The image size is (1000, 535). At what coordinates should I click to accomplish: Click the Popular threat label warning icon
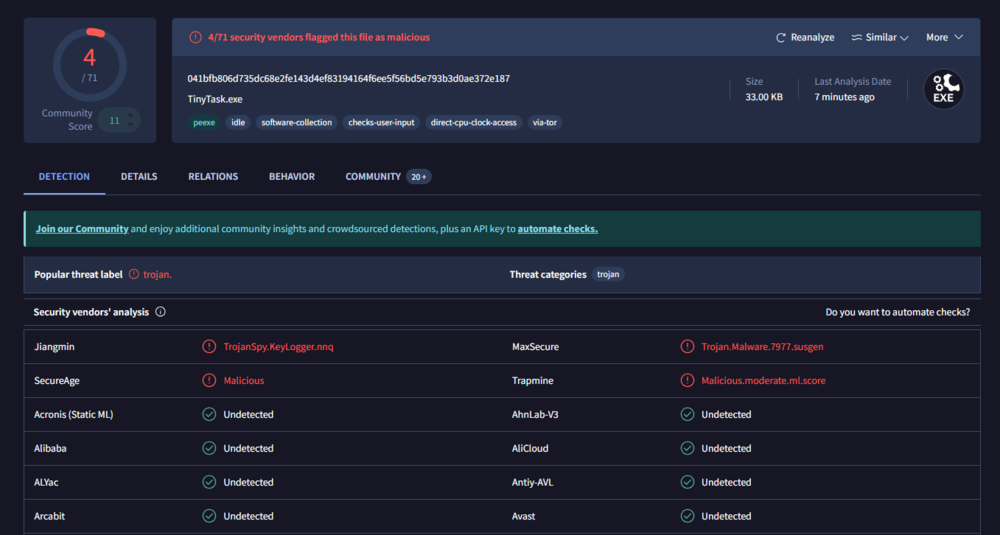[x=134, y=274]
